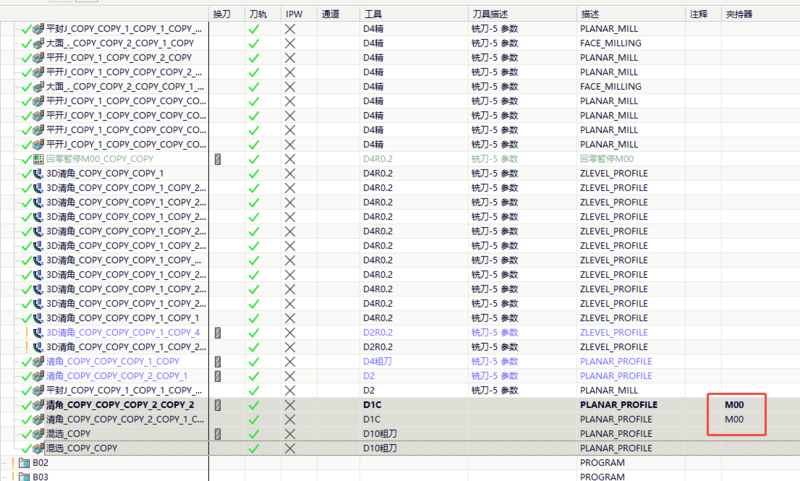Screen dimensions: 800x481
Task: Click the IPW cross in the 混选_COPY row
Action: click(x=290, y=434)
